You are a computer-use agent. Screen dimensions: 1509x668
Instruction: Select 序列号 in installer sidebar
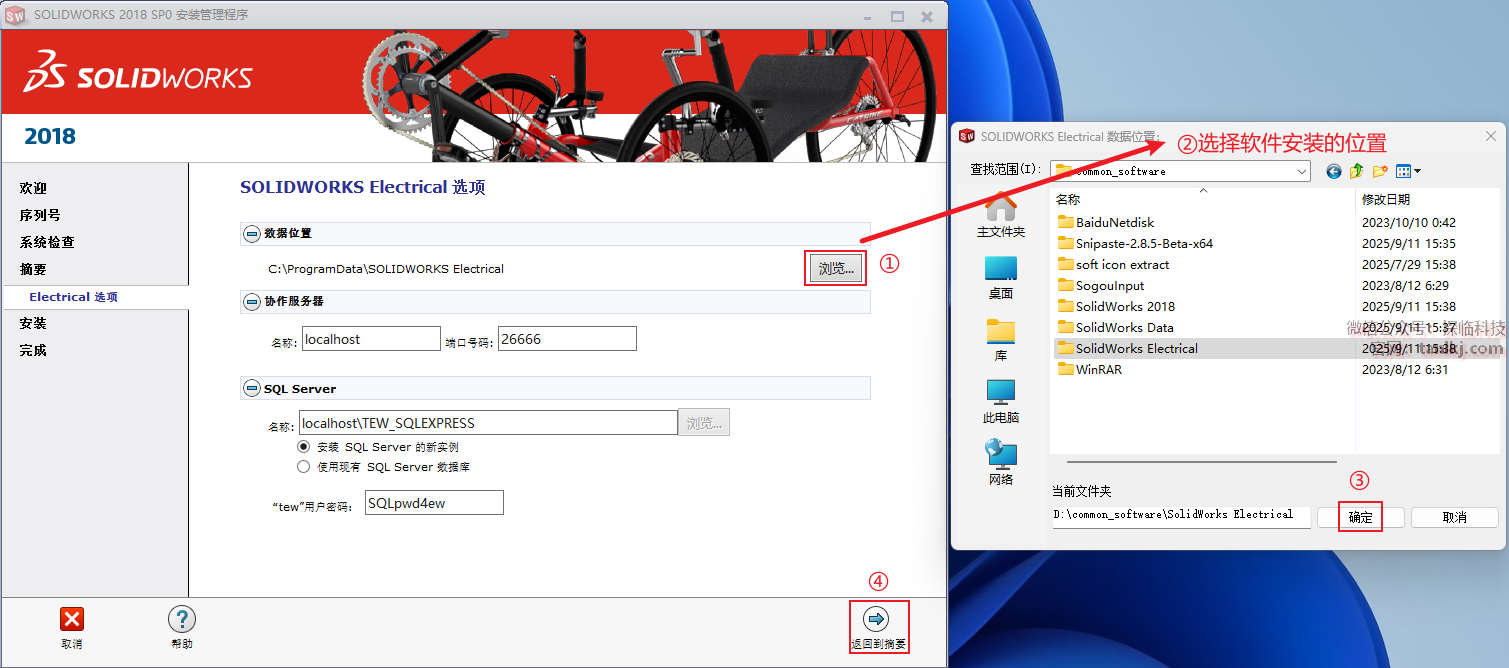tap(40, 215)
